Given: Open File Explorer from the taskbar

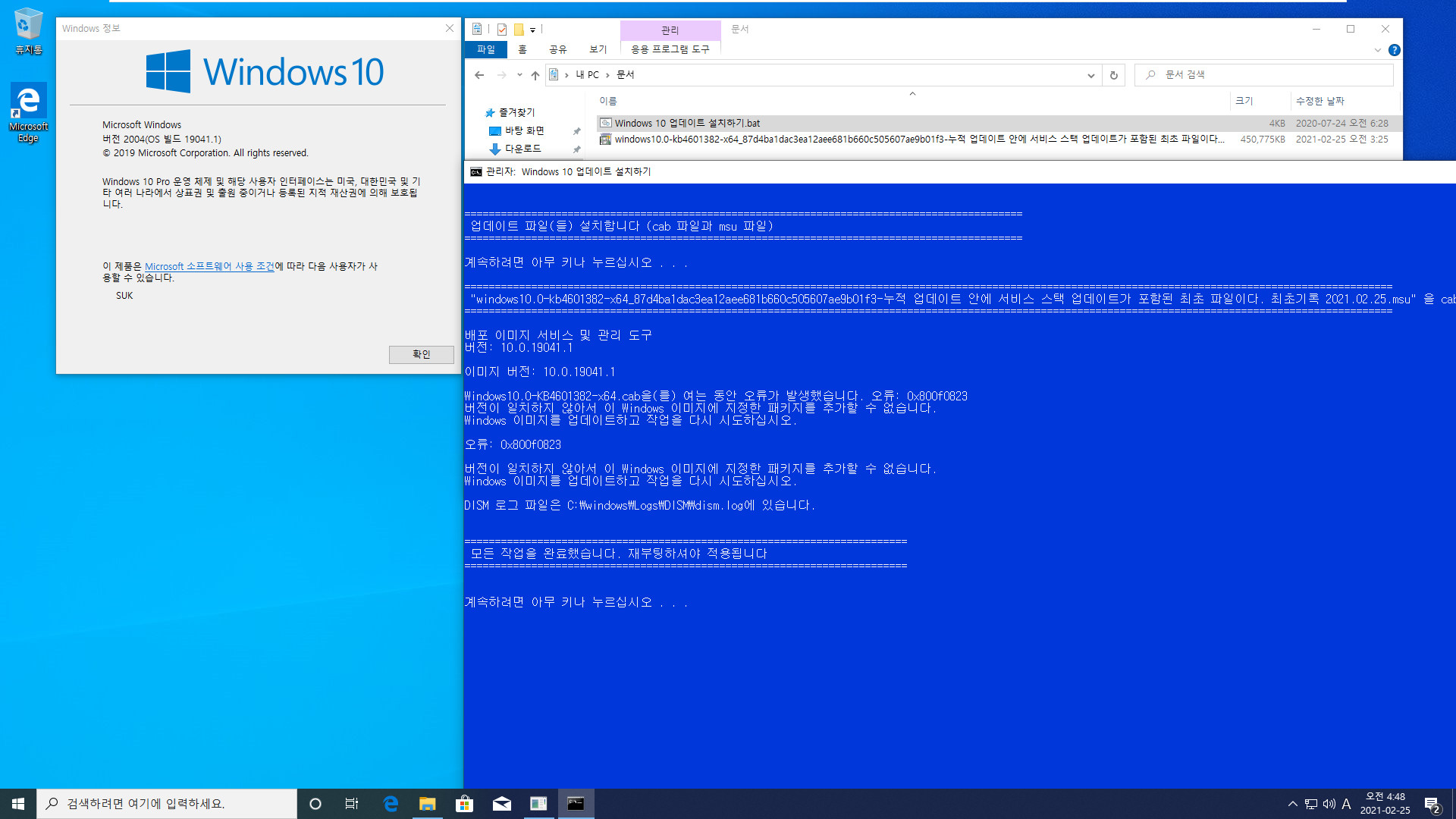Looking at the screenshot, I should [428, 804].
